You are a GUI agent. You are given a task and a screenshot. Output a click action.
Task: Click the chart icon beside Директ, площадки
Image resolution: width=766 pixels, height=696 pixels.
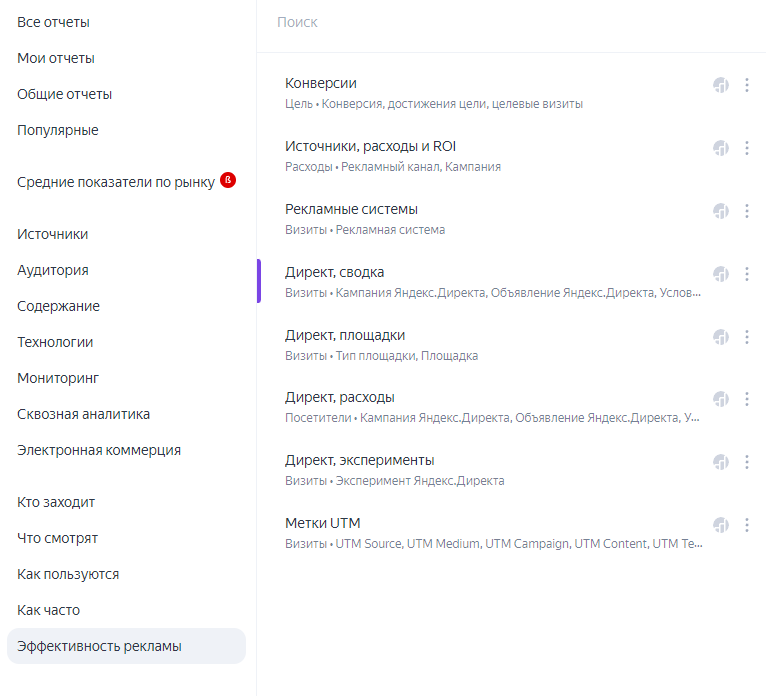(720, 337)
